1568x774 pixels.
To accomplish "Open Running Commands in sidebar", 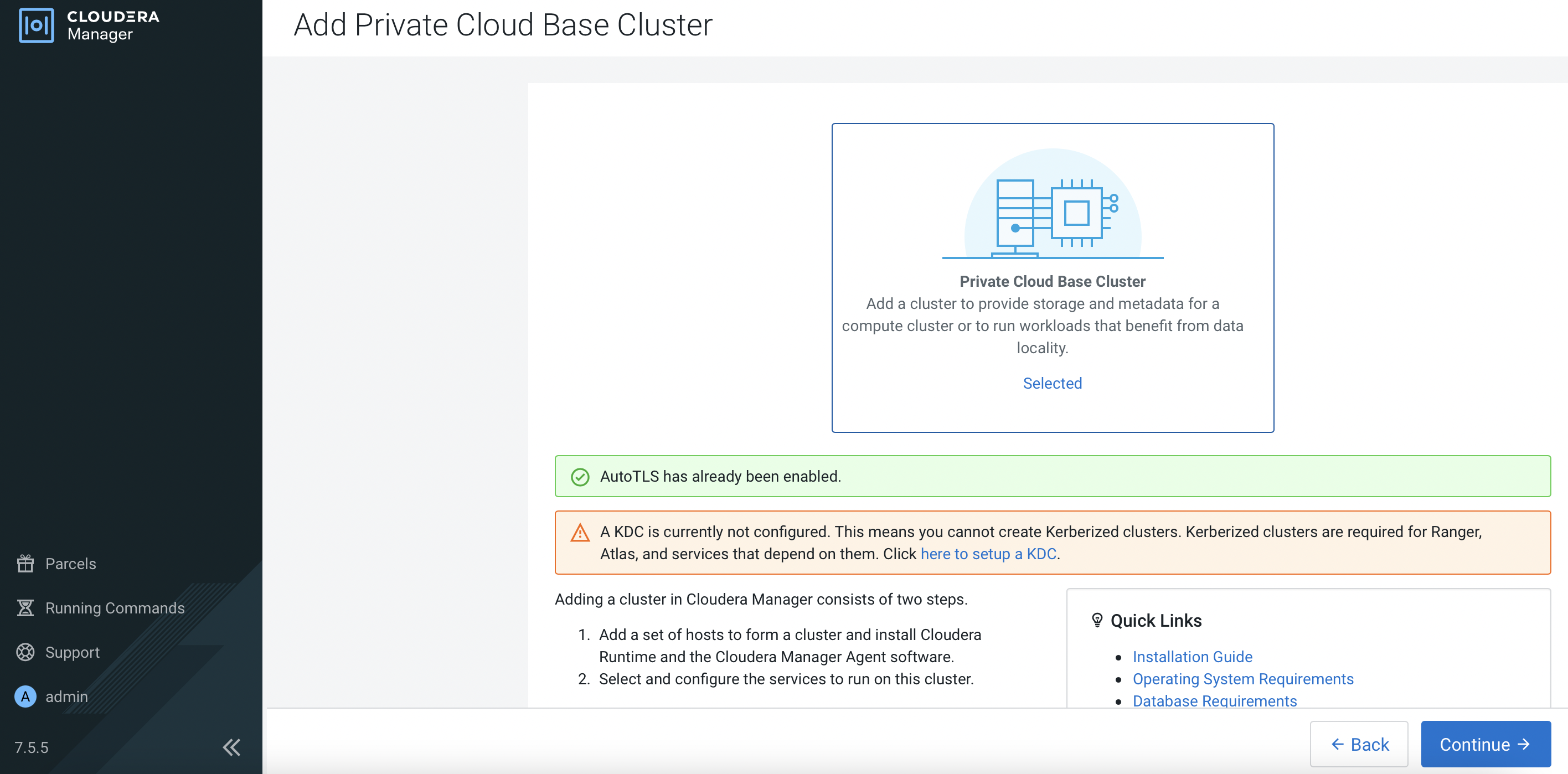I will (115, 608).
